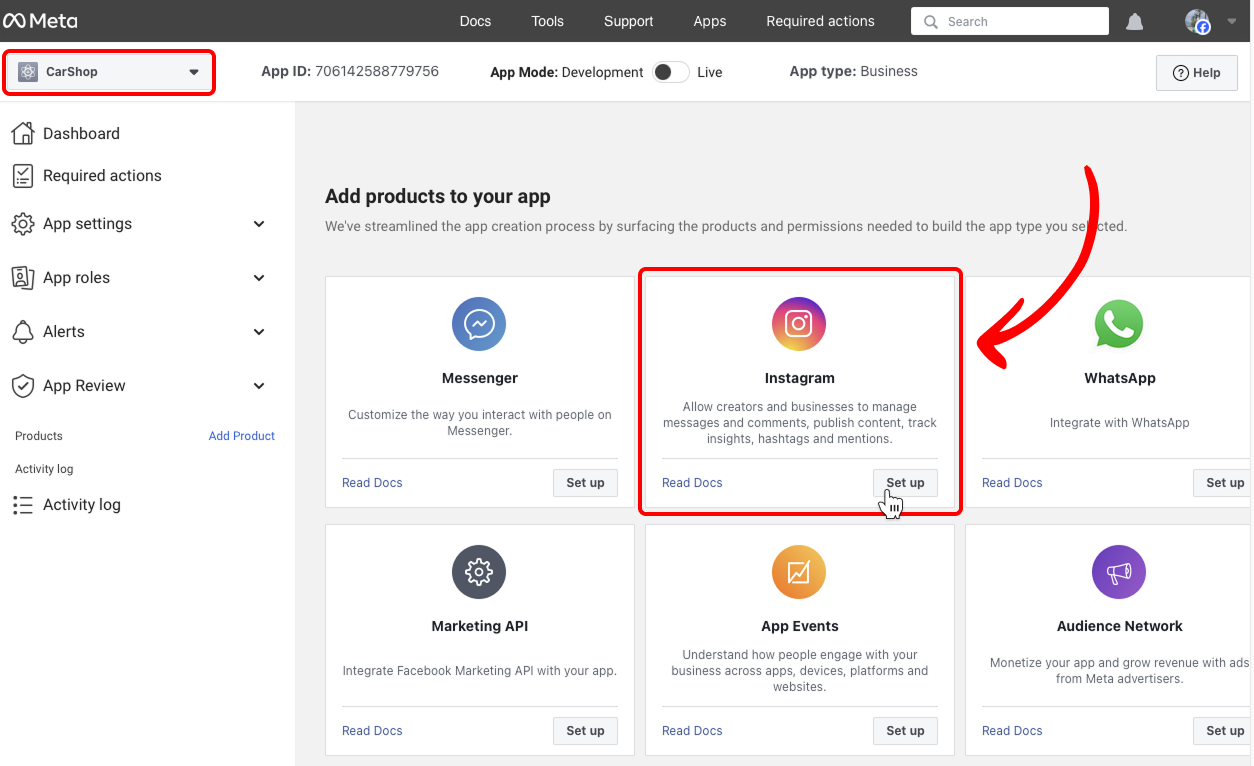Screen dimensions: 1254x766
Task: Click the App Review shield icon
Action: coord(23,386)
